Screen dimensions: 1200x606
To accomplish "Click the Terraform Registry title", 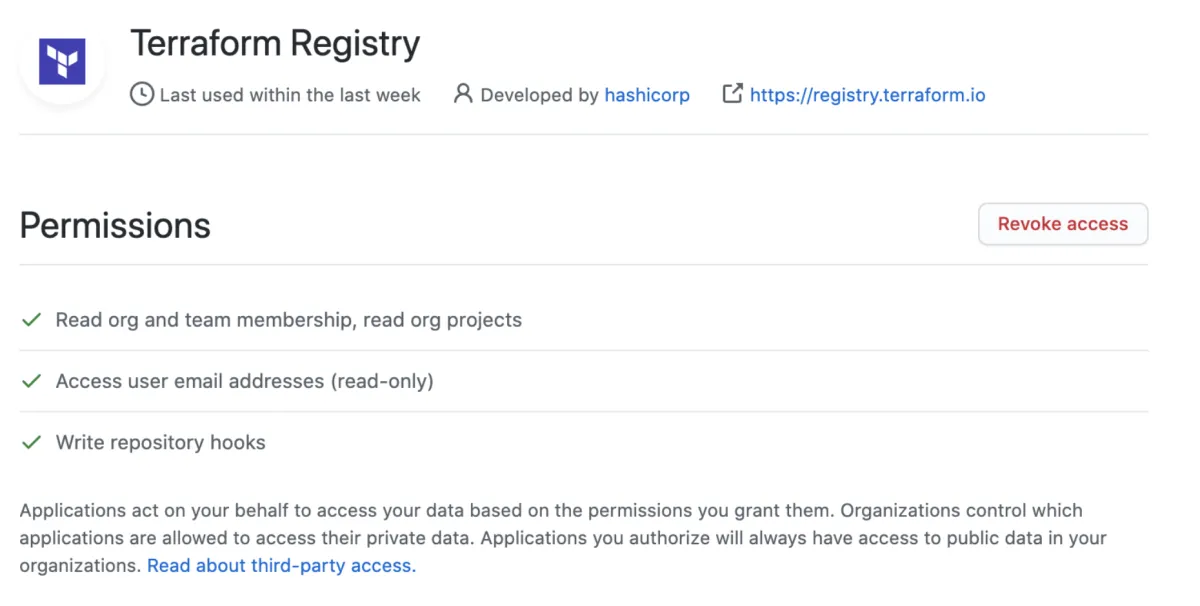I will pos(275,43).
